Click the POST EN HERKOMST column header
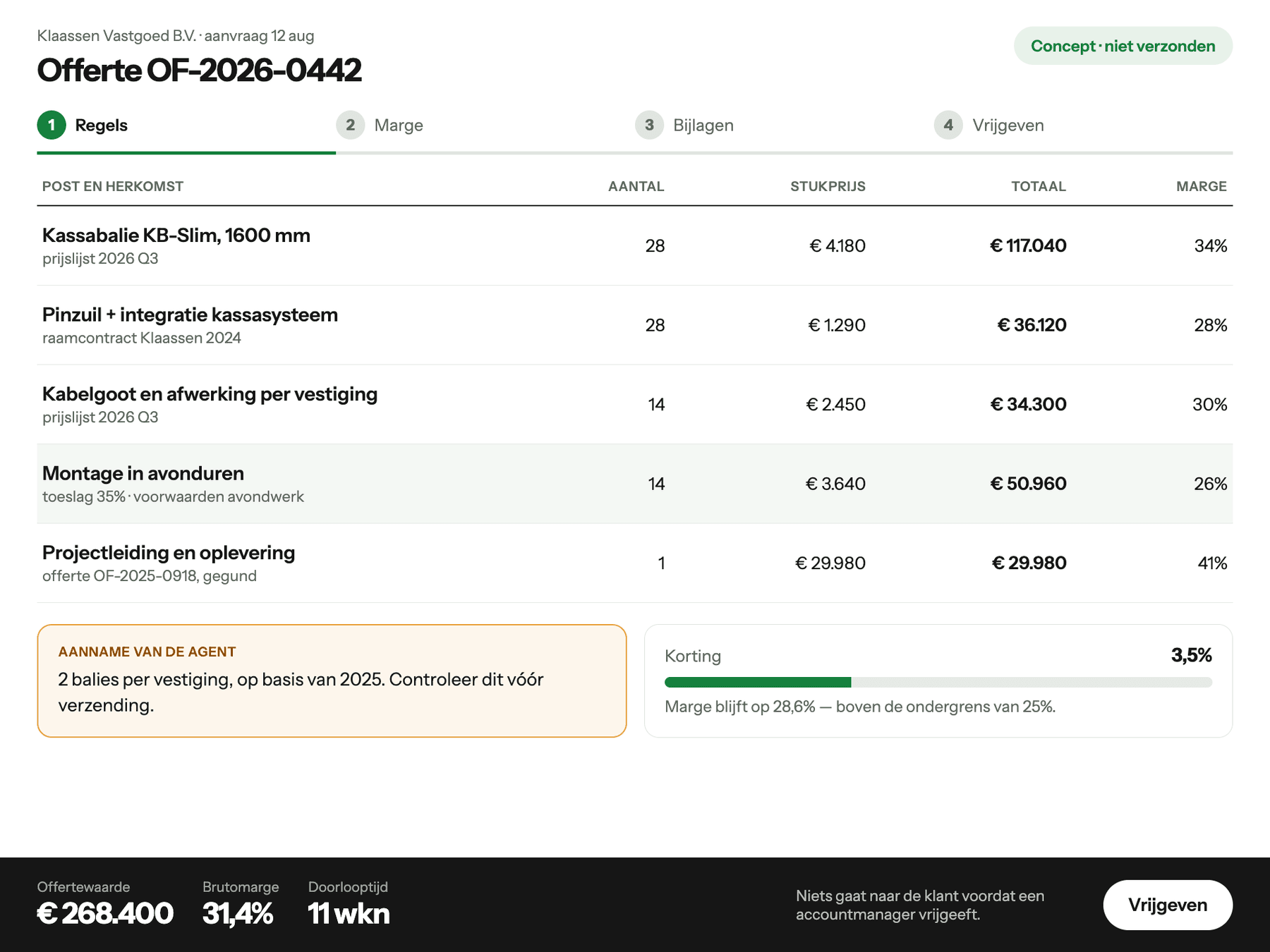1270x952 pixels. pos(113,186)
